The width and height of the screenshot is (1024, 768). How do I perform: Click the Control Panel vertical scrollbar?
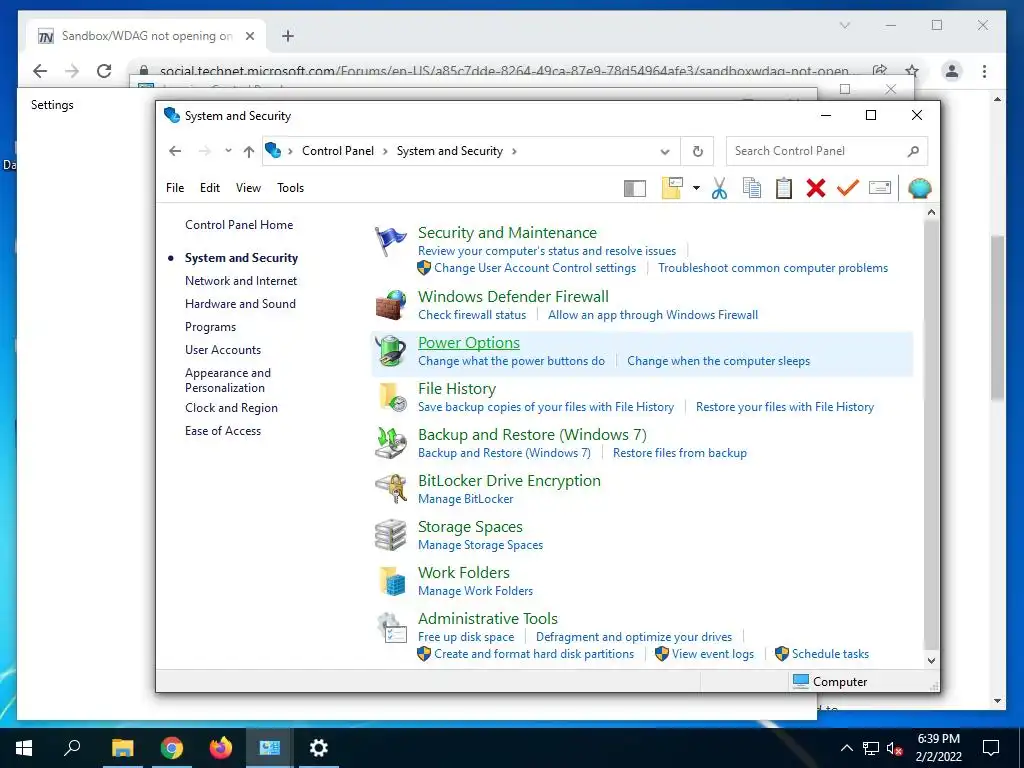point(931,436)
